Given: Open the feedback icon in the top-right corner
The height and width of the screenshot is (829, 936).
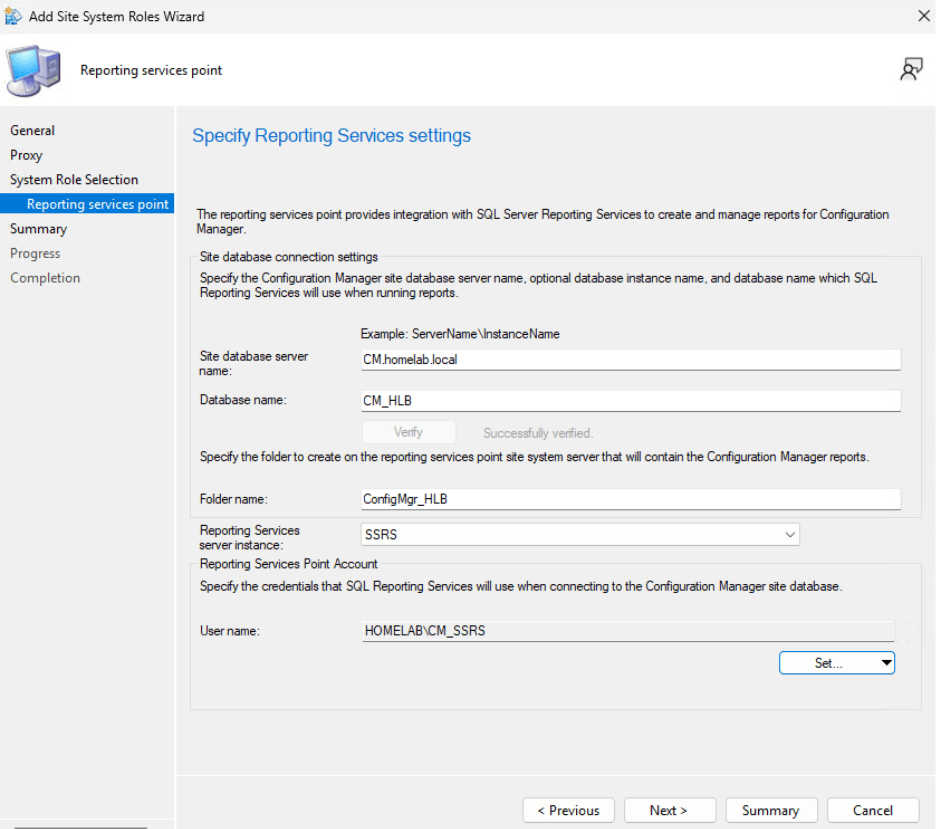Looking at the screenshot, I should (x=911, y=69).
